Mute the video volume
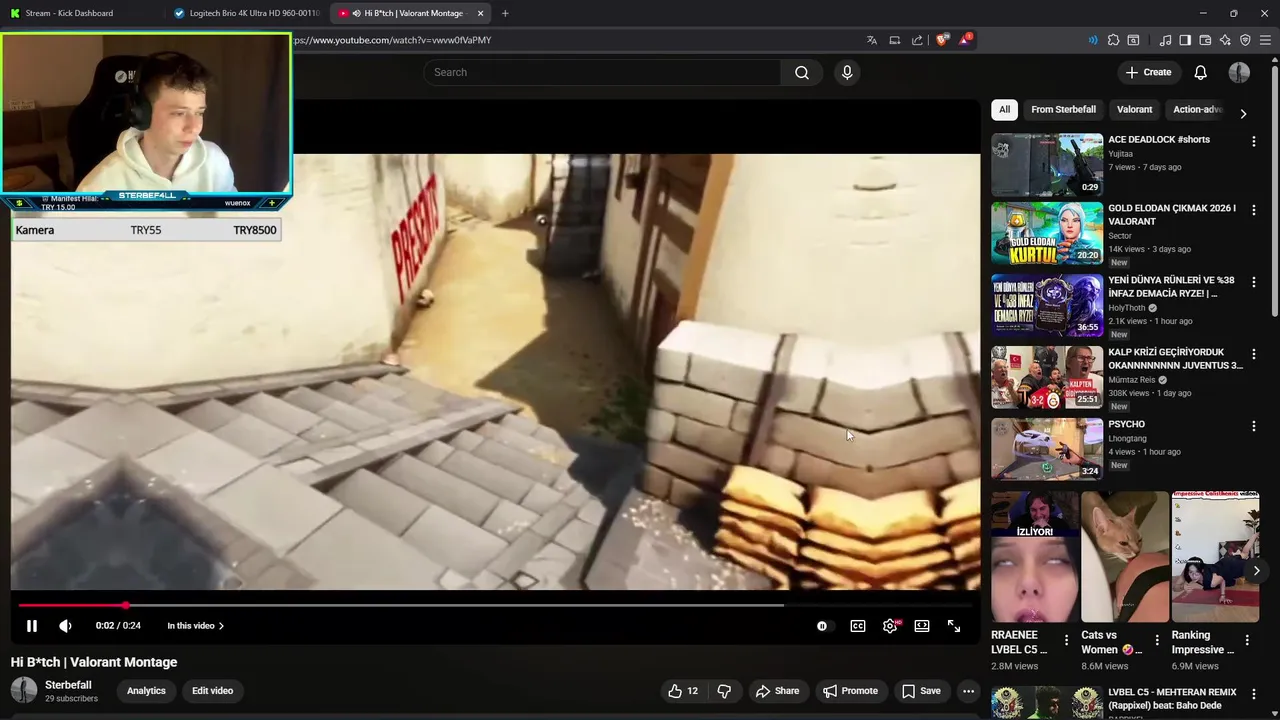1280x720 pixels. coord(65,626)
